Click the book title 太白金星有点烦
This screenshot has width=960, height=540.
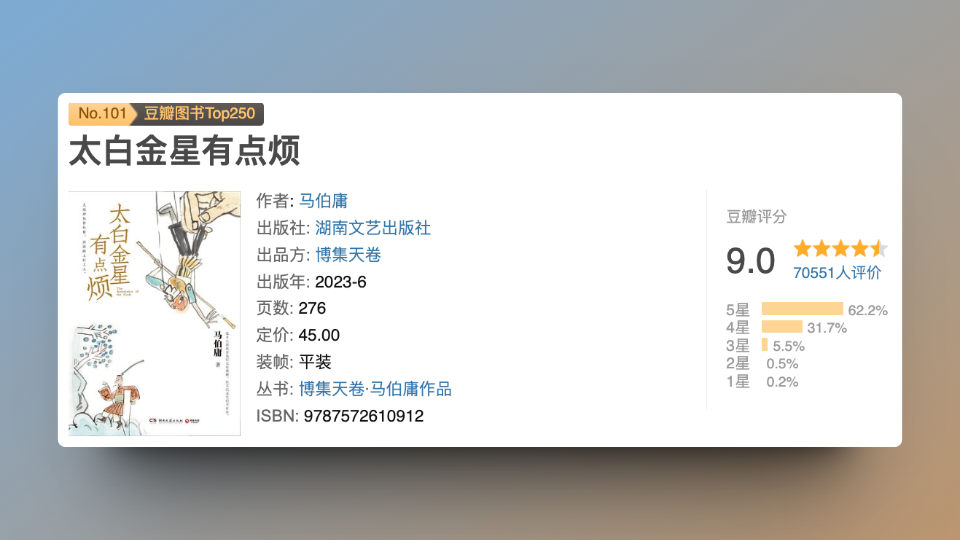pyautogui.click(x=184, y=151)
